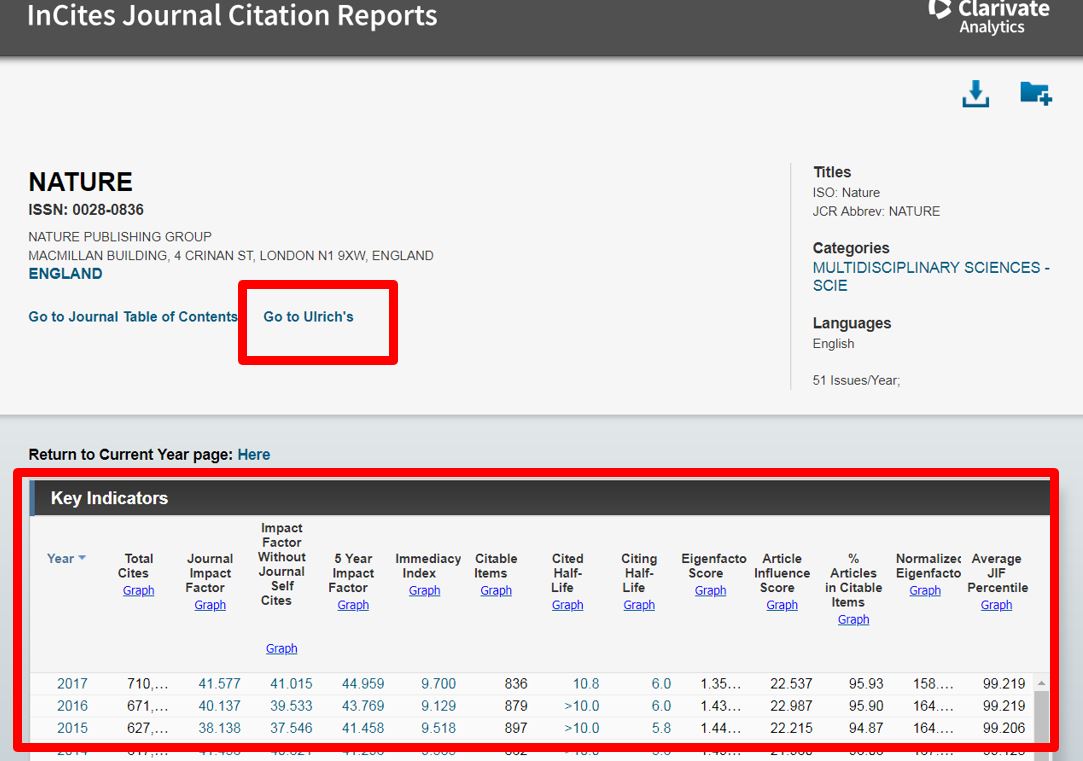Select the ISSN 0028-0836 text

[86, 209]
